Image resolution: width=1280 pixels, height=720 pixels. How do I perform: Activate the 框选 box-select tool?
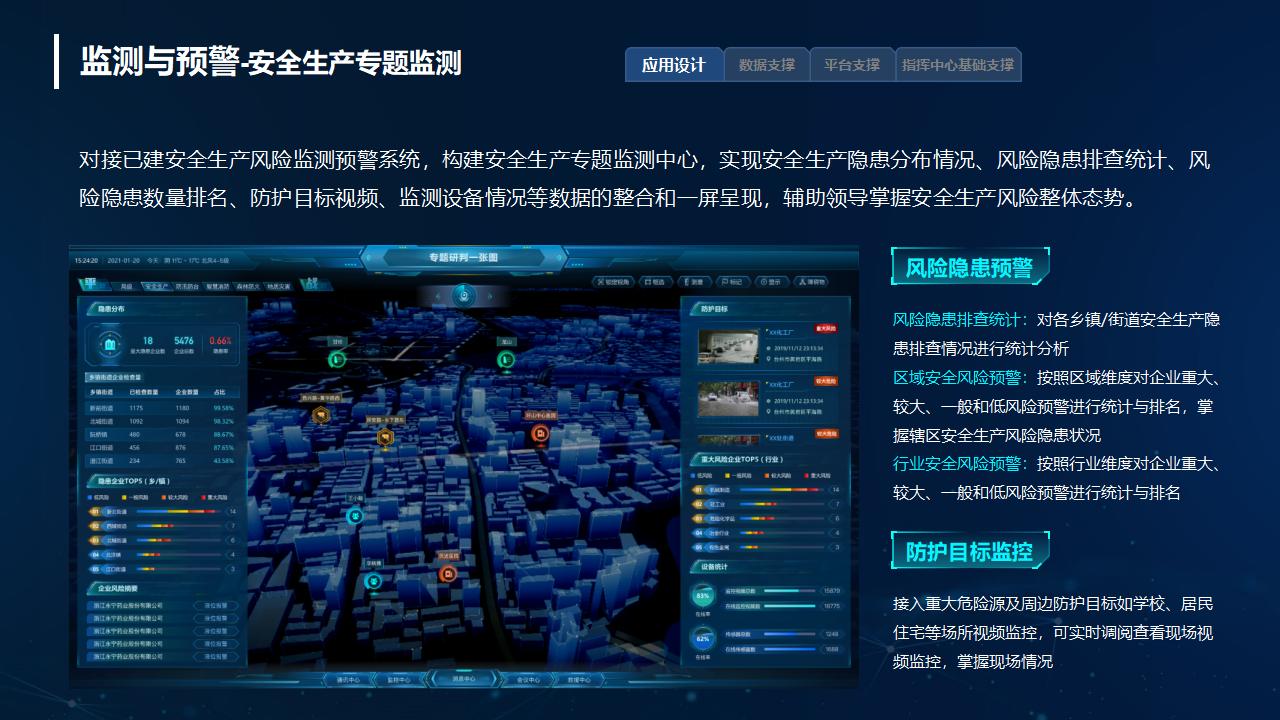pos(656,282)
